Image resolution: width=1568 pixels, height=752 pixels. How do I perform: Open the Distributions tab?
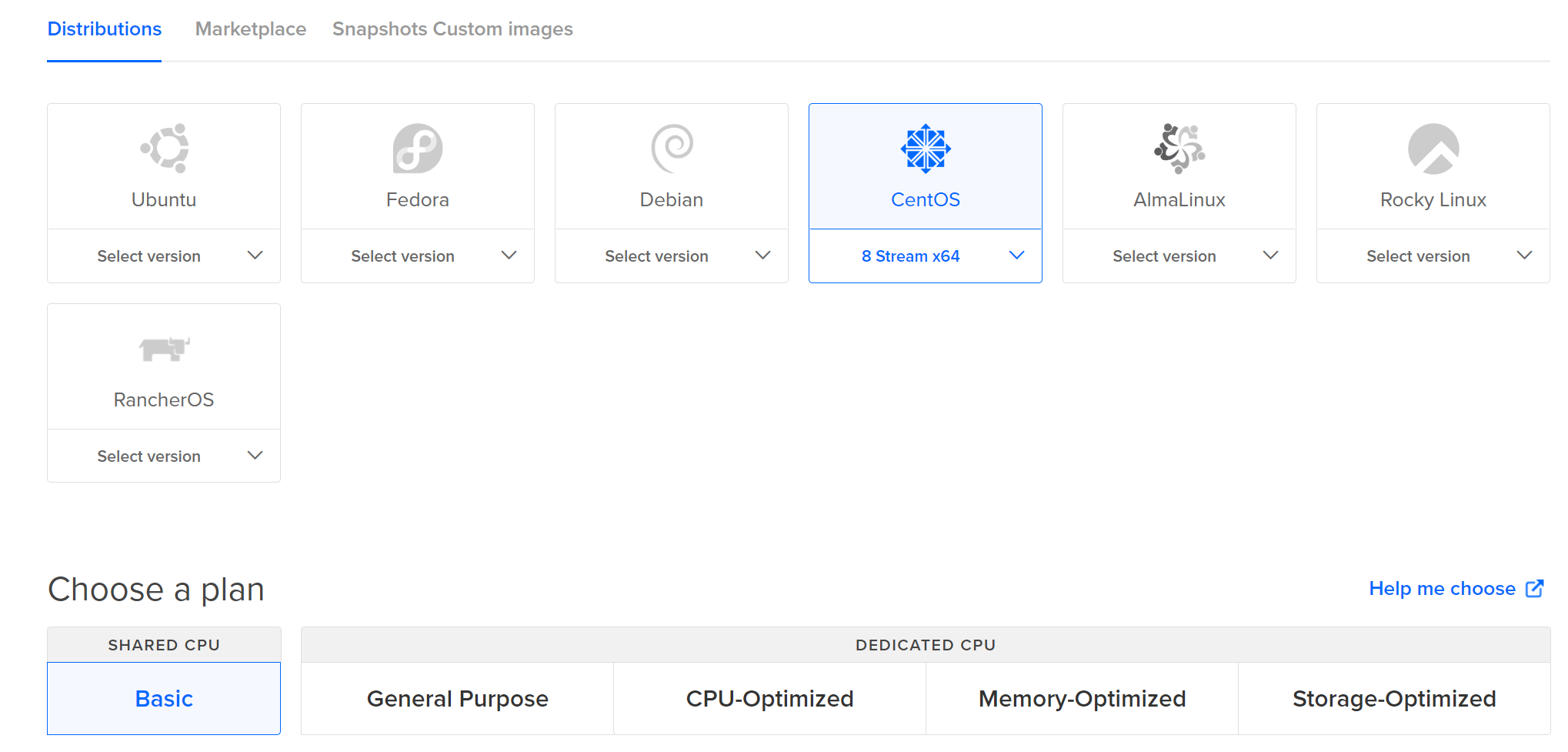click(x=105, y=29)
